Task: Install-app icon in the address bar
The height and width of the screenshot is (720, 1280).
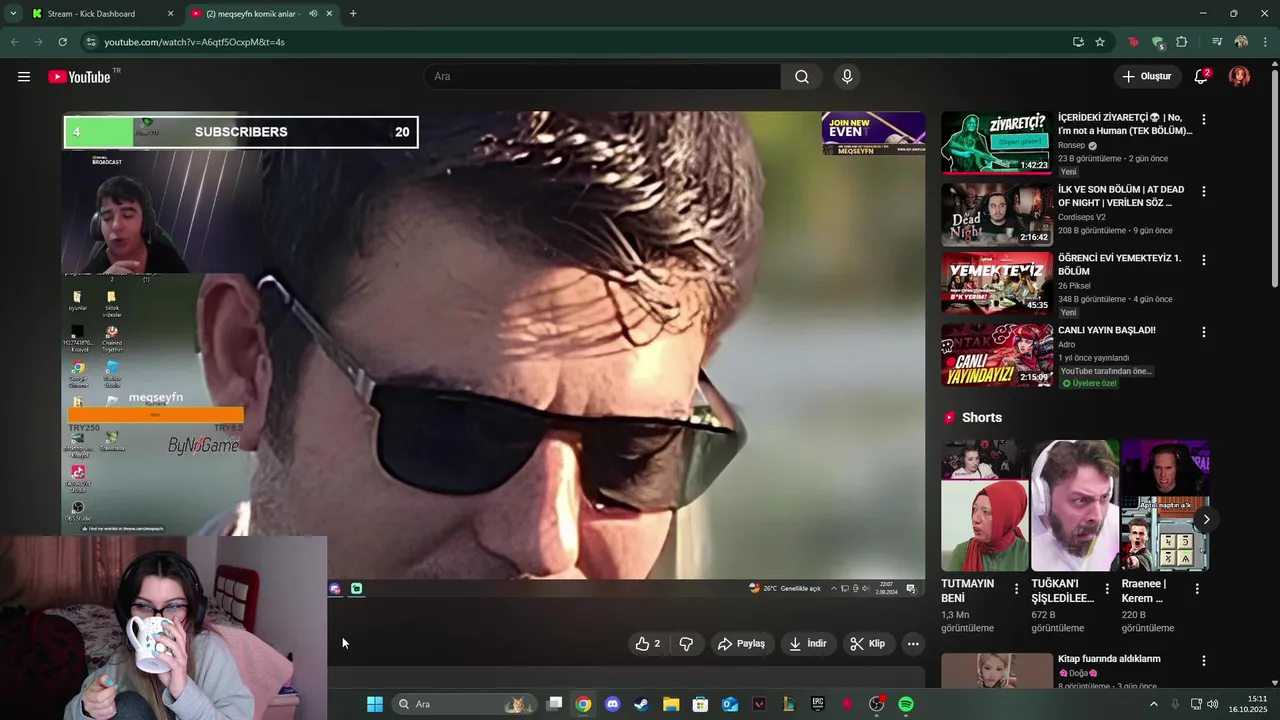Action: [x=1078, y=42]
